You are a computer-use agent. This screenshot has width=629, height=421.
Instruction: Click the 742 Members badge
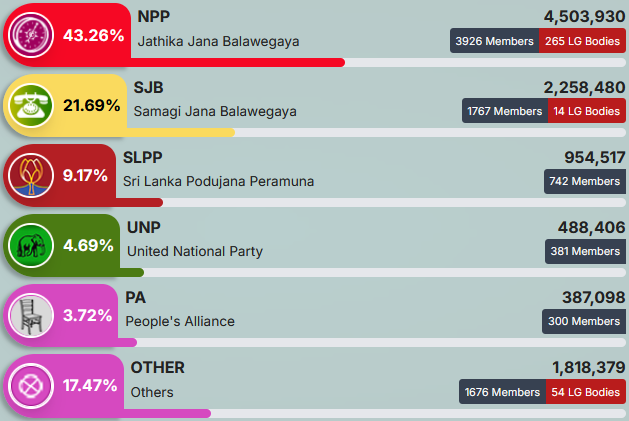pyautogui.click(x=585, y=181)
